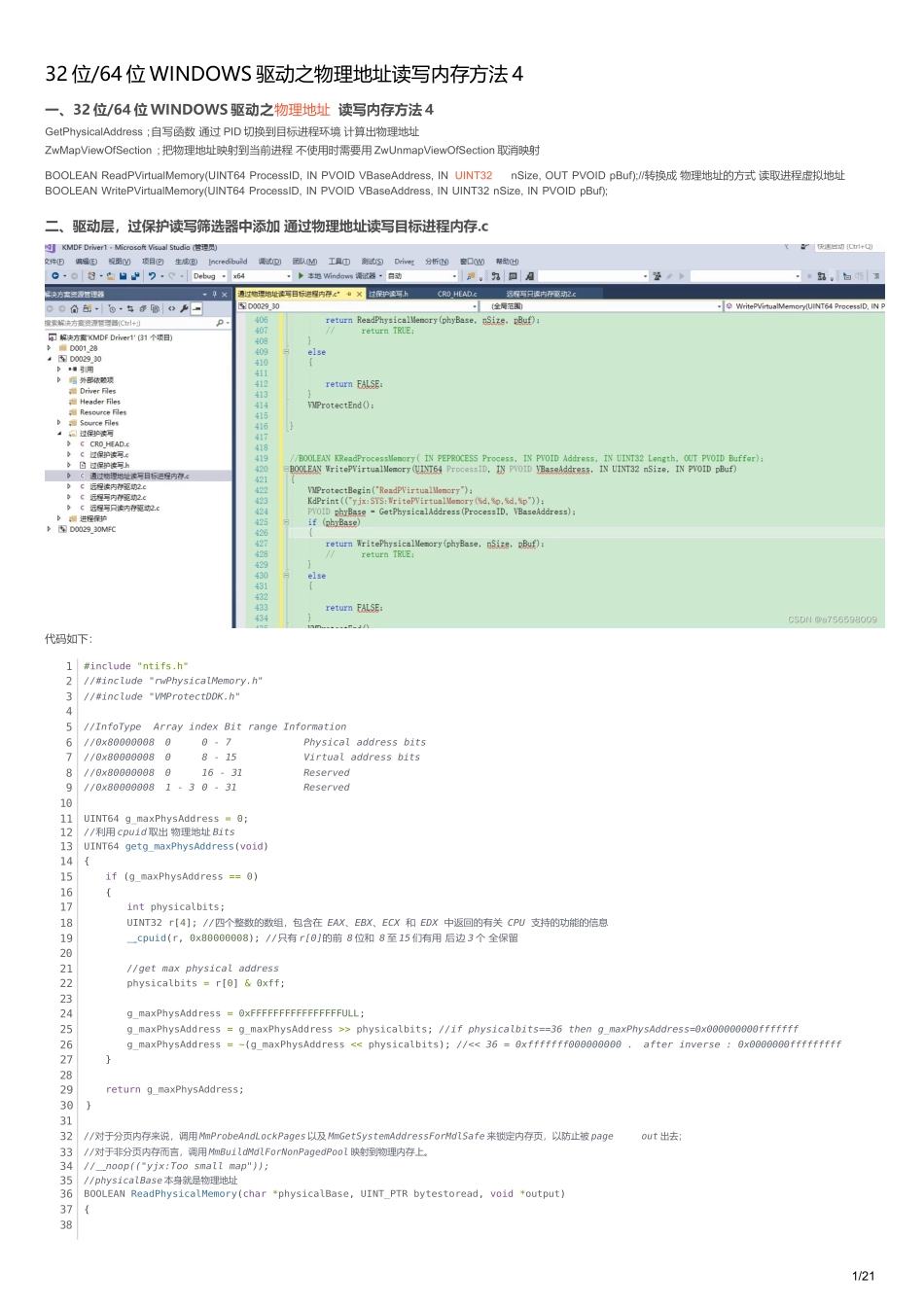Viewport: 924px width, 1307px height.
Task: Collapse WritePVirtualMemory function at line 420
Action: (286, 469)
